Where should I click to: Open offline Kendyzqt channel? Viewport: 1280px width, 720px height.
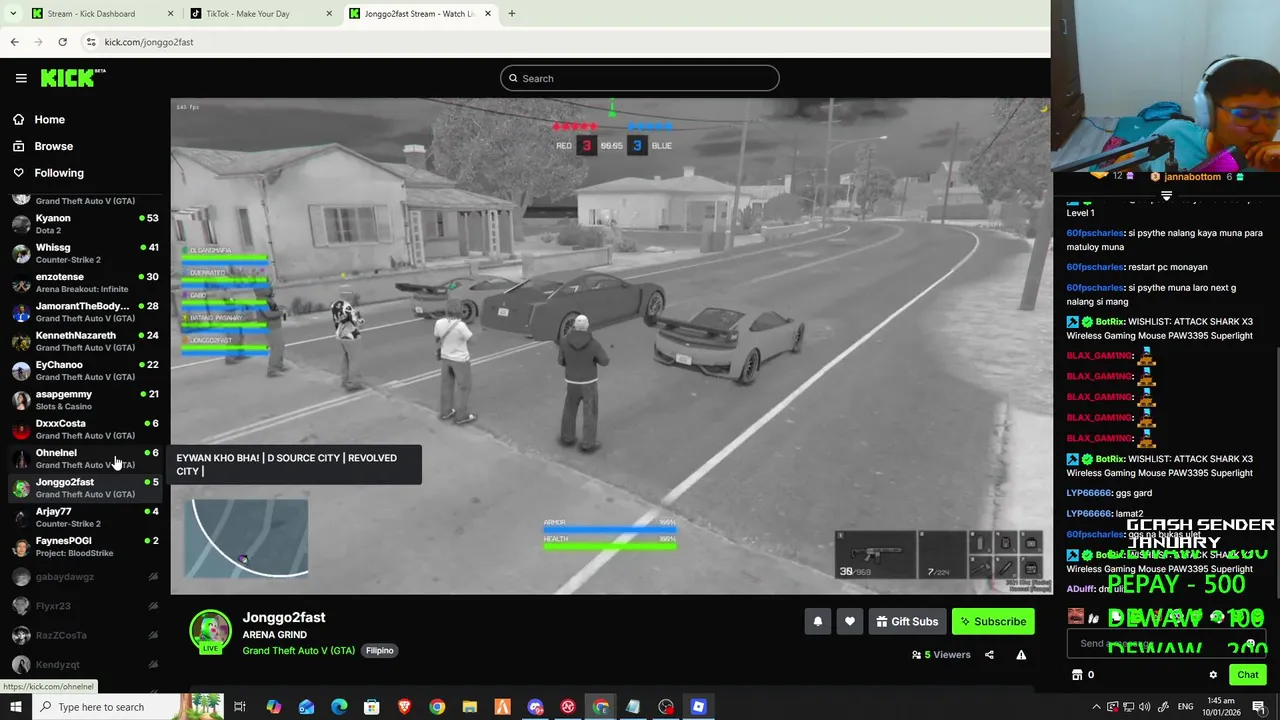pyautogui.click(x=85, y=664)
